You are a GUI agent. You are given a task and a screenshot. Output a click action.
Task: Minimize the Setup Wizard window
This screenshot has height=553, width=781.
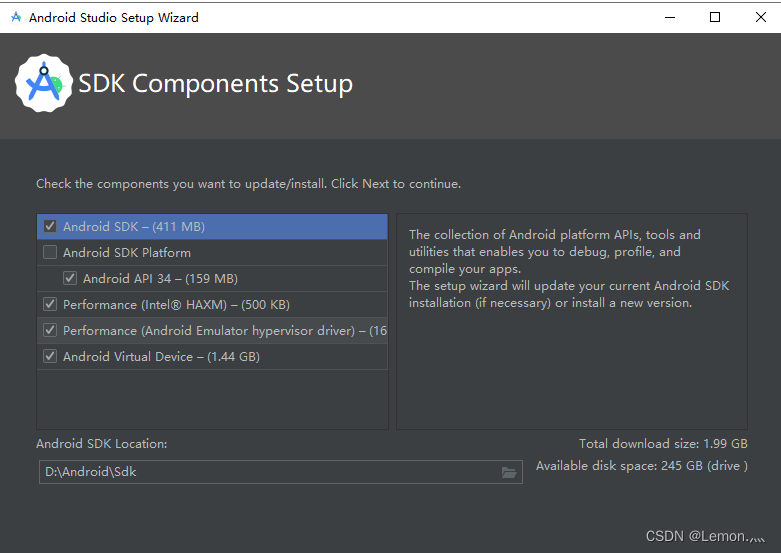point(670,17)
